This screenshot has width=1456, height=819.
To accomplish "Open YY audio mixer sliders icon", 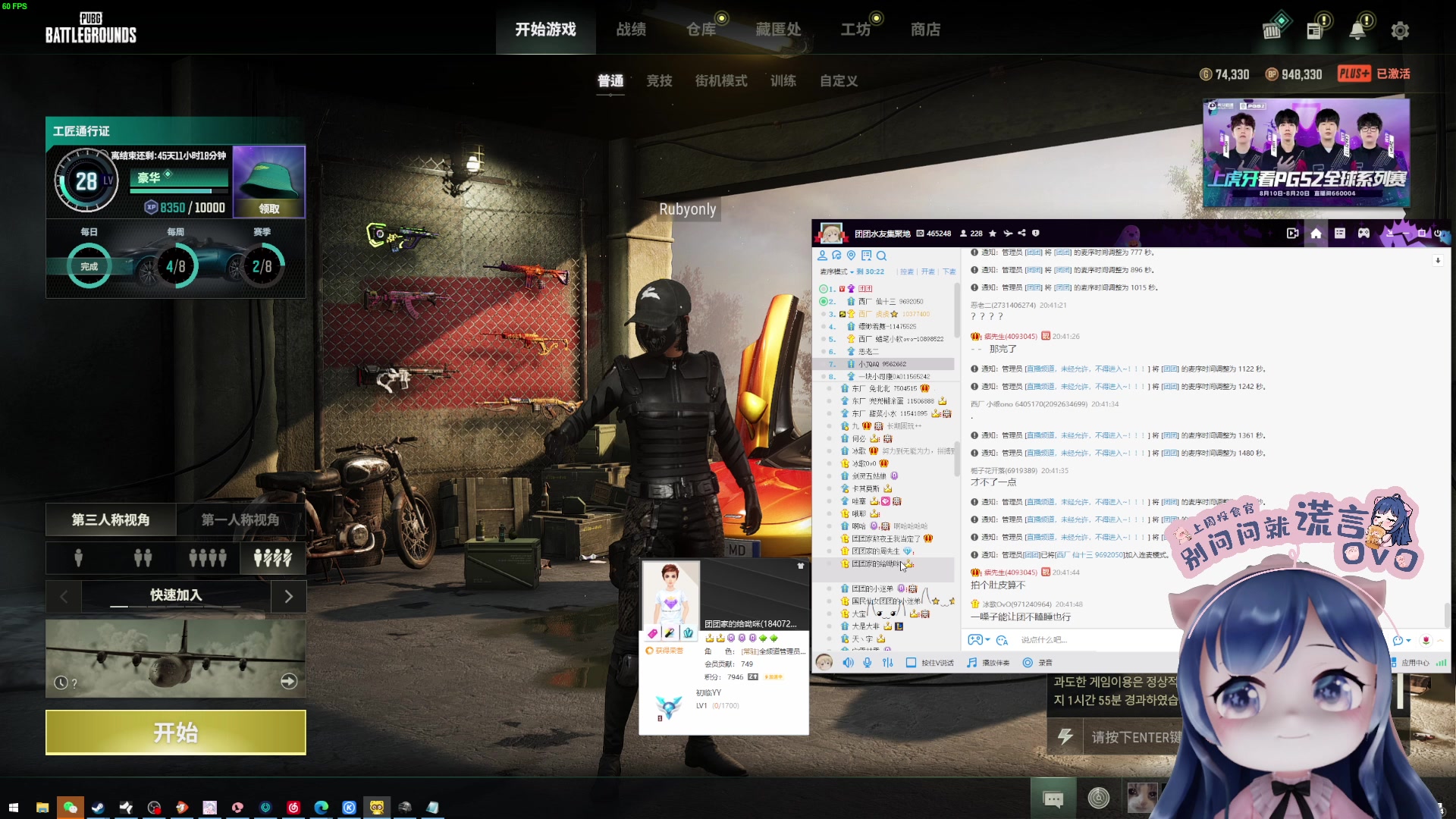I will (x=888, y=663).
